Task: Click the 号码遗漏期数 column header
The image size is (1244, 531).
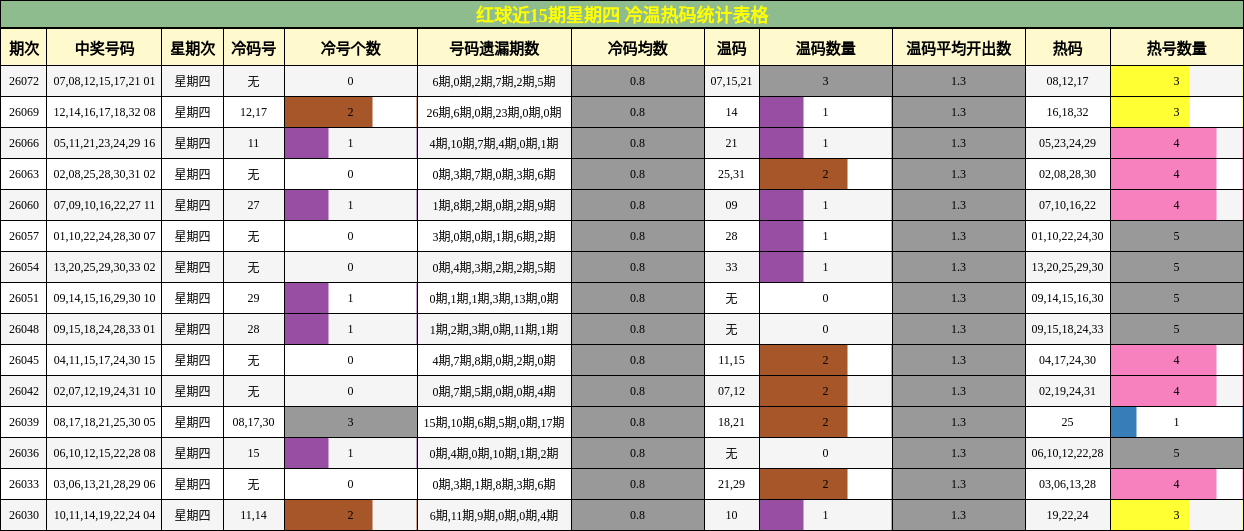Action: click(494, 48)
